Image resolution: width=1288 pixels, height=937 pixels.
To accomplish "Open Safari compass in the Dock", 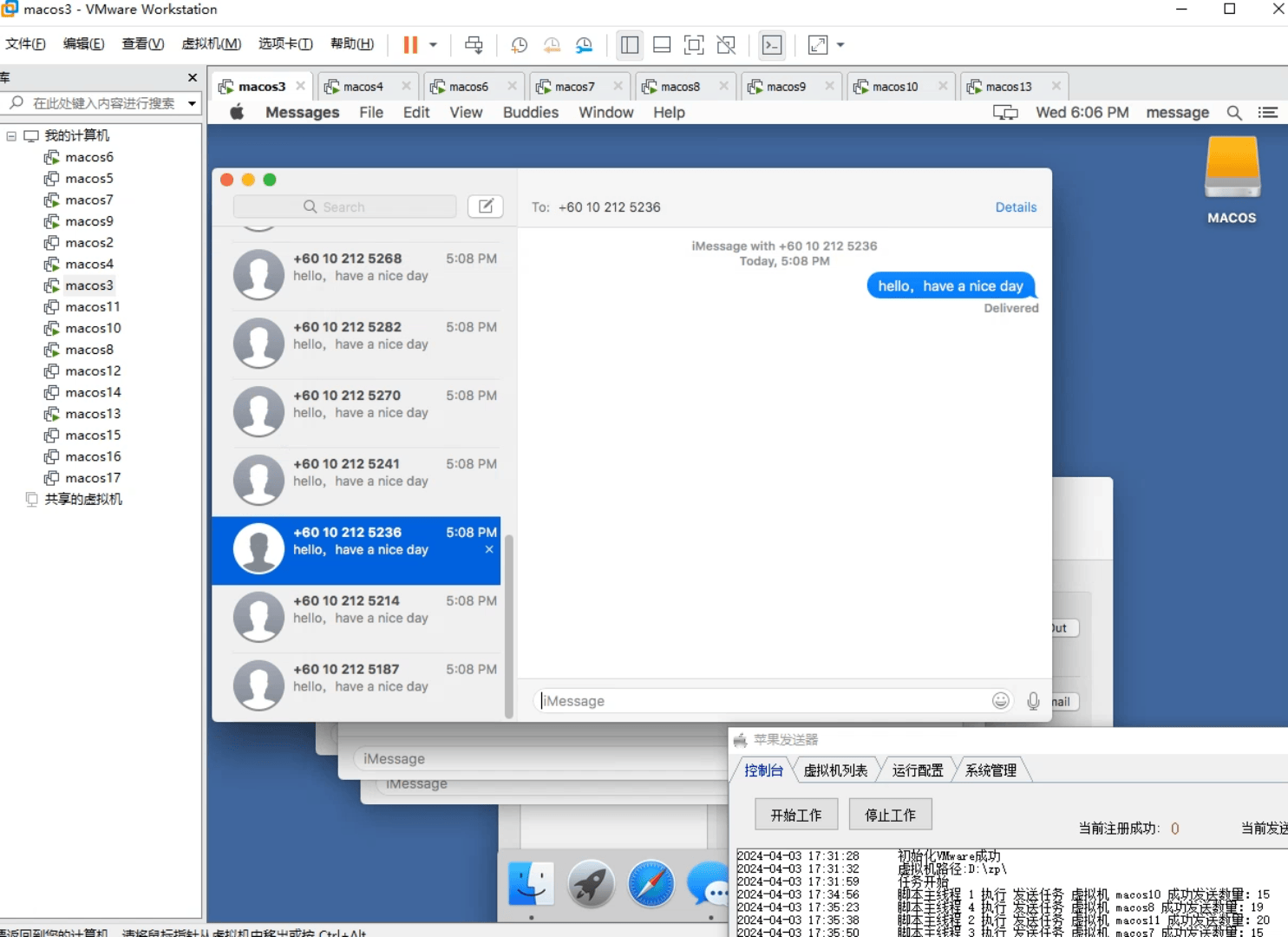I will coord(651,883).
